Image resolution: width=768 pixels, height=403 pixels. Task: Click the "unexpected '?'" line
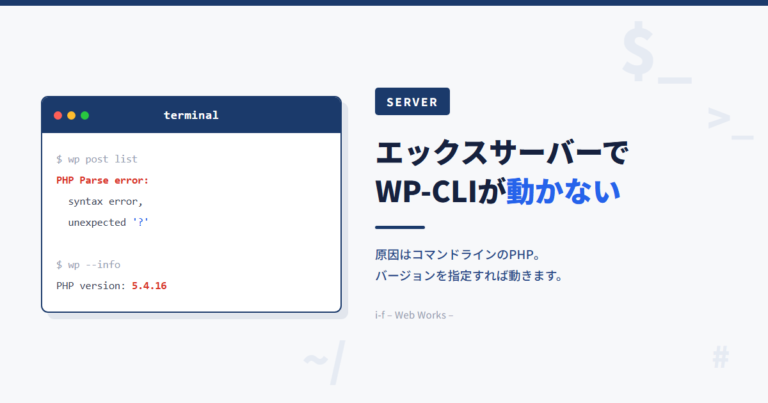[x=108, y=222]
